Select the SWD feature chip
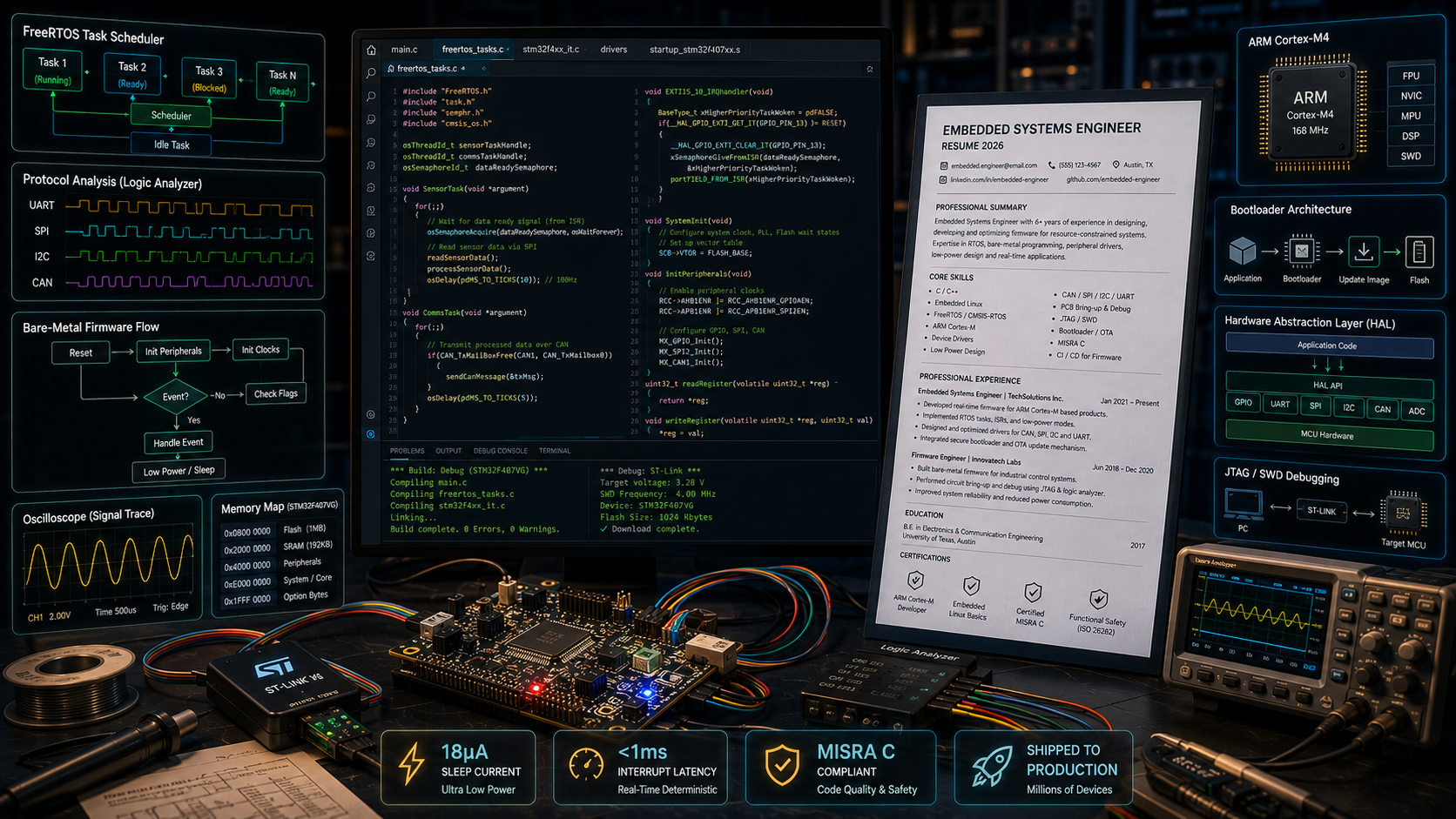Viewport: 1456px width, 819px height. (1411, 156)
